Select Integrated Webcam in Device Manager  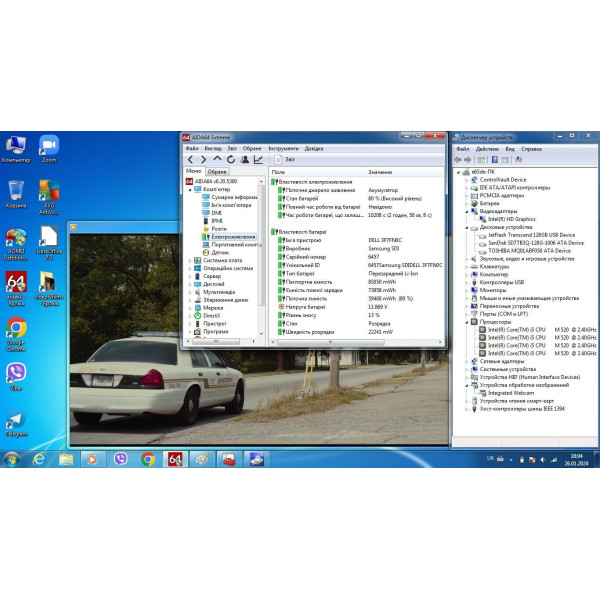coord(506,393)
